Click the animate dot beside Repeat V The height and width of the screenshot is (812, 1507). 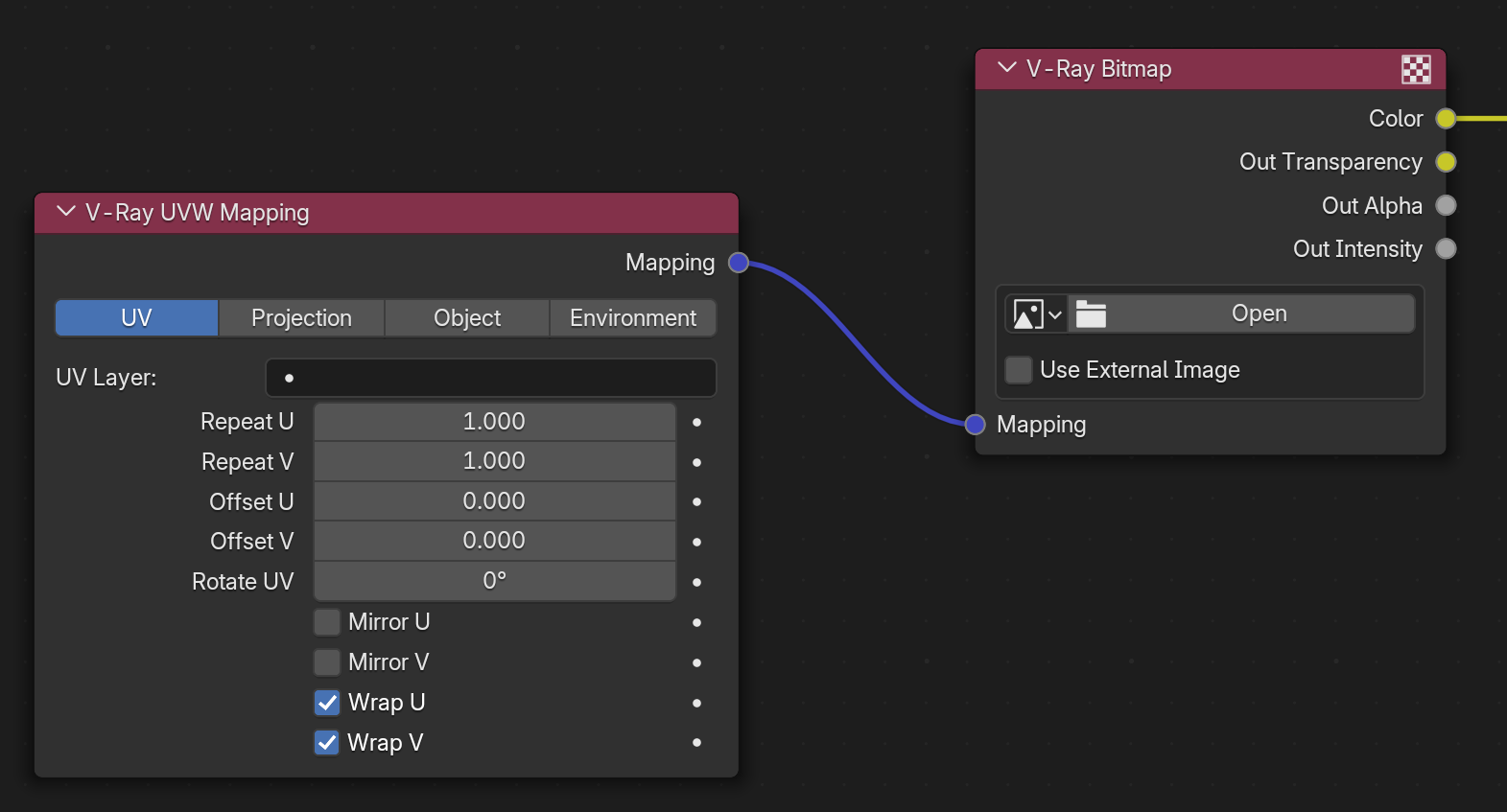tap(696, 462)
